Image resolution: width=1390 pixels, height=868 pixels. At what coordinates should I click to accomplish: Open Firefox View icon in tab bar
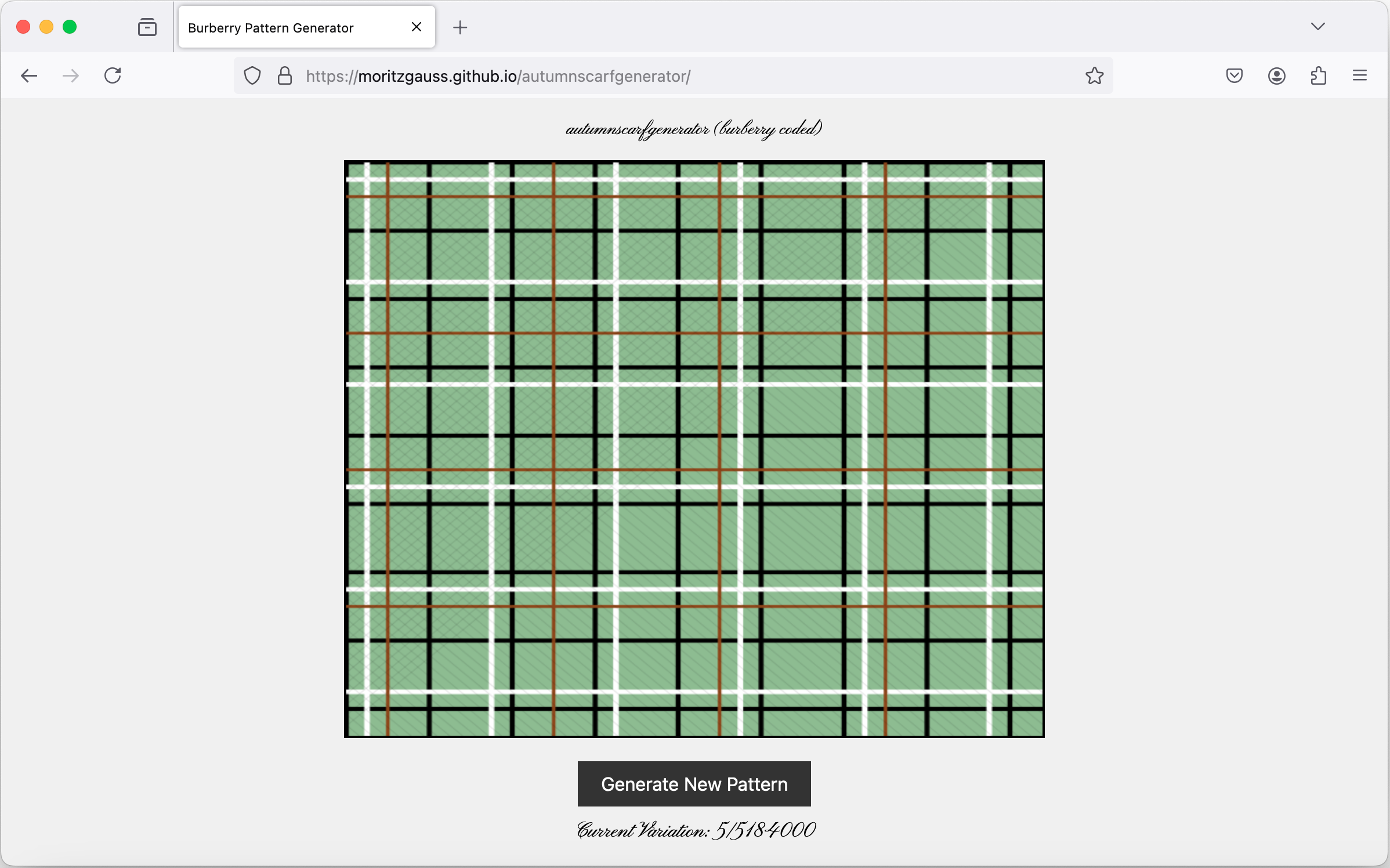[x=147, y=27]
